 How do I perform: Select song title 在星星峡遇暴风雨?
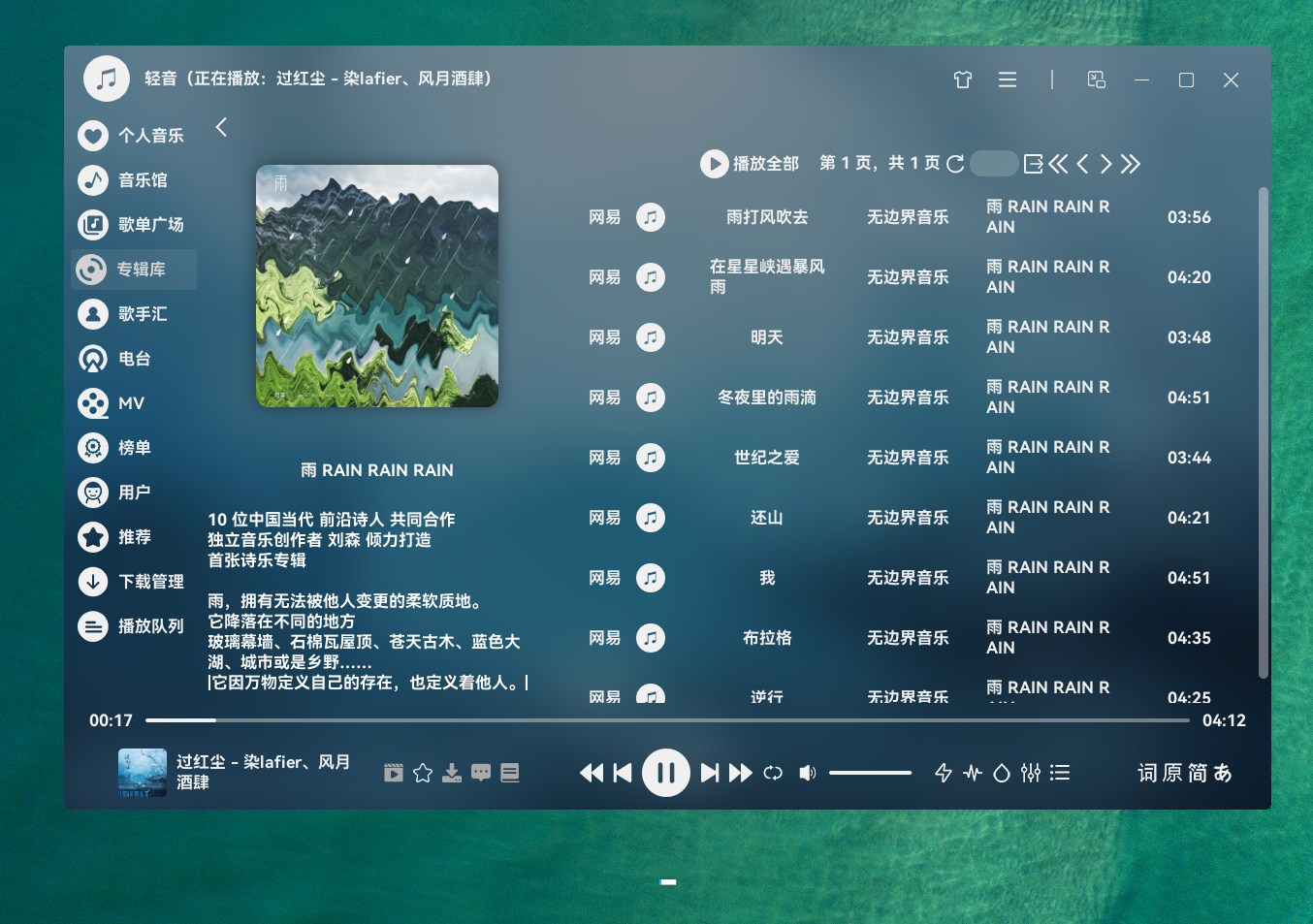(x=767, y=277)
